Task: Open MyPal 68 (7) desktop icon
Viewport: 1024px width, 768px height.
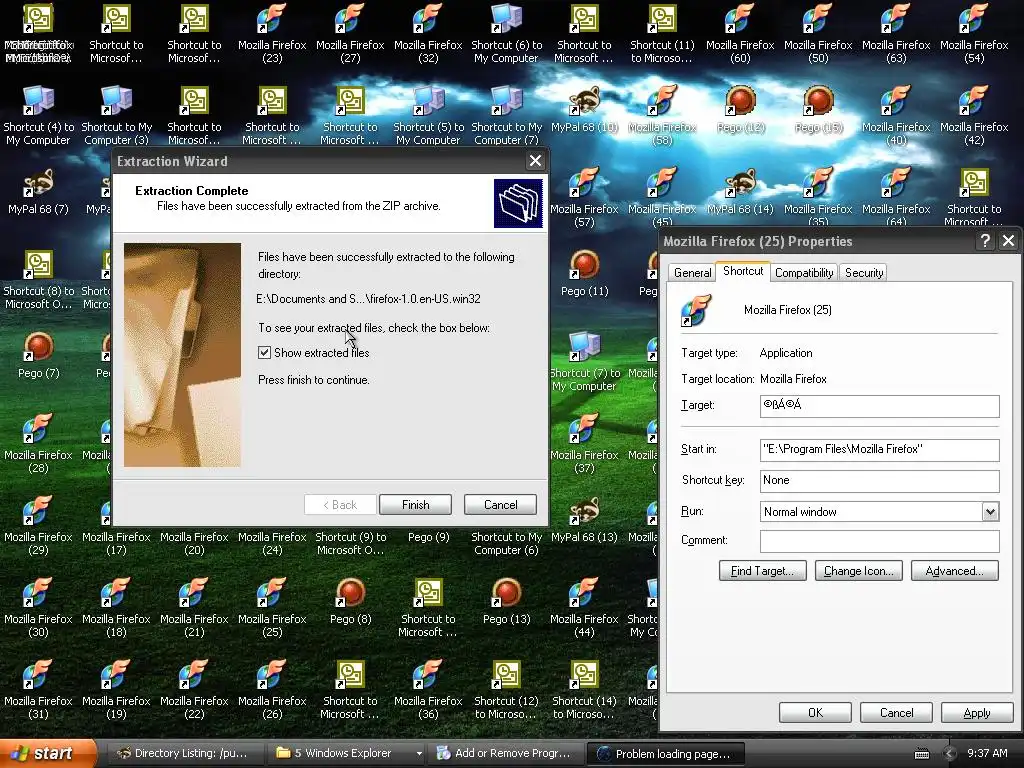Action: 38,191
